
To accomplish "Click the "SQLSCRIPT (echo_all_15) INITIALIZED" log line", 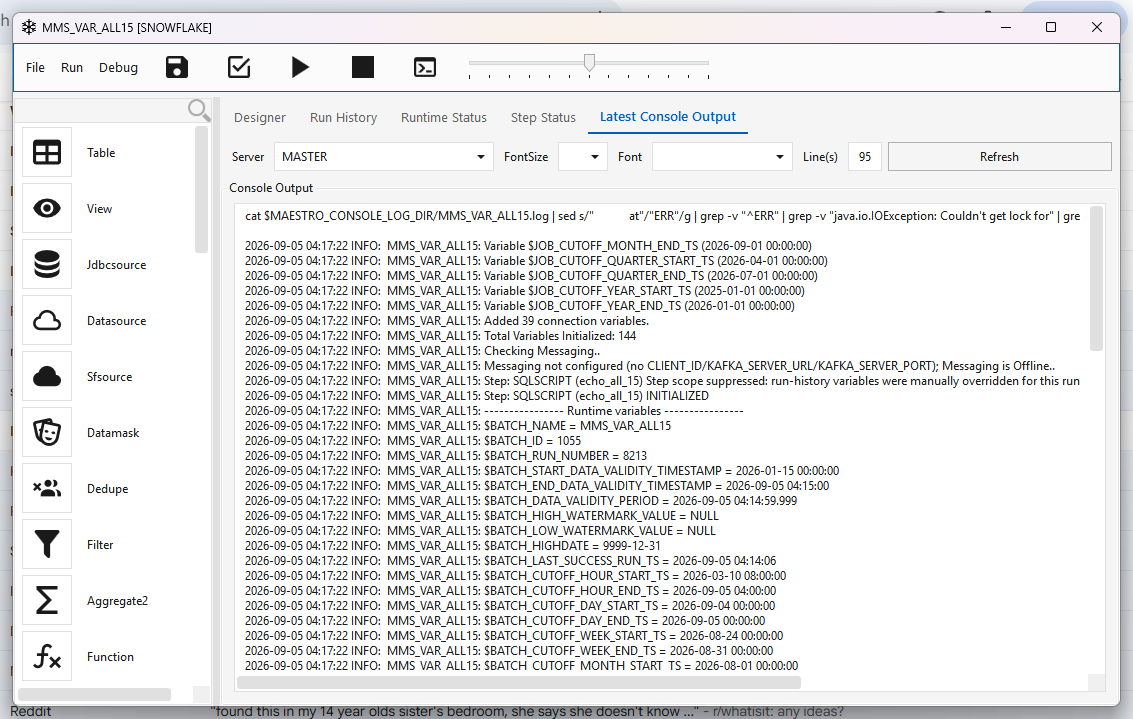I will (x=476, y=396).
